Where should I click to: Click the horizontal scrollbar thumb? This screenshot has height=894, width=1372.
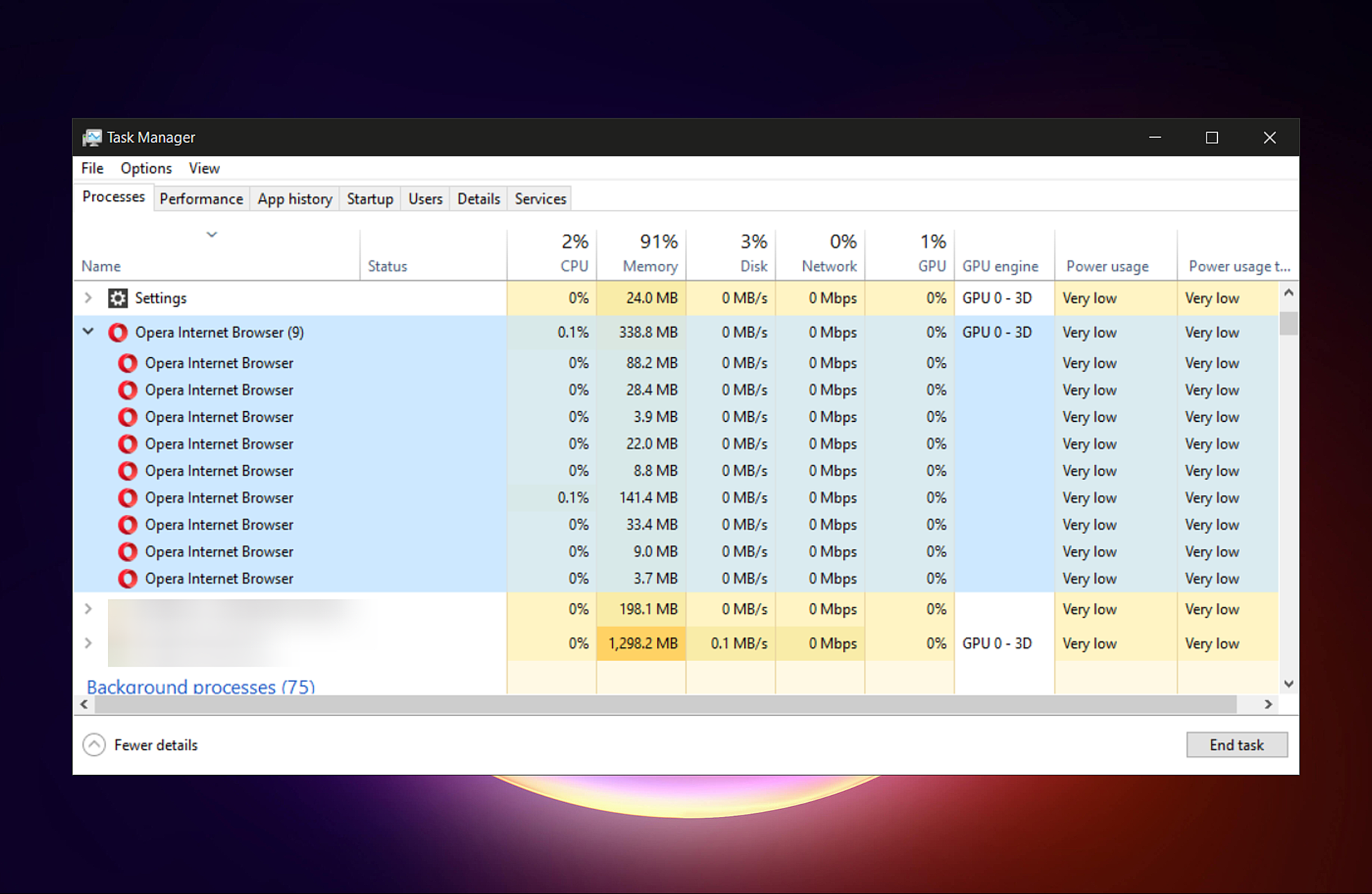tap(665, 705)
